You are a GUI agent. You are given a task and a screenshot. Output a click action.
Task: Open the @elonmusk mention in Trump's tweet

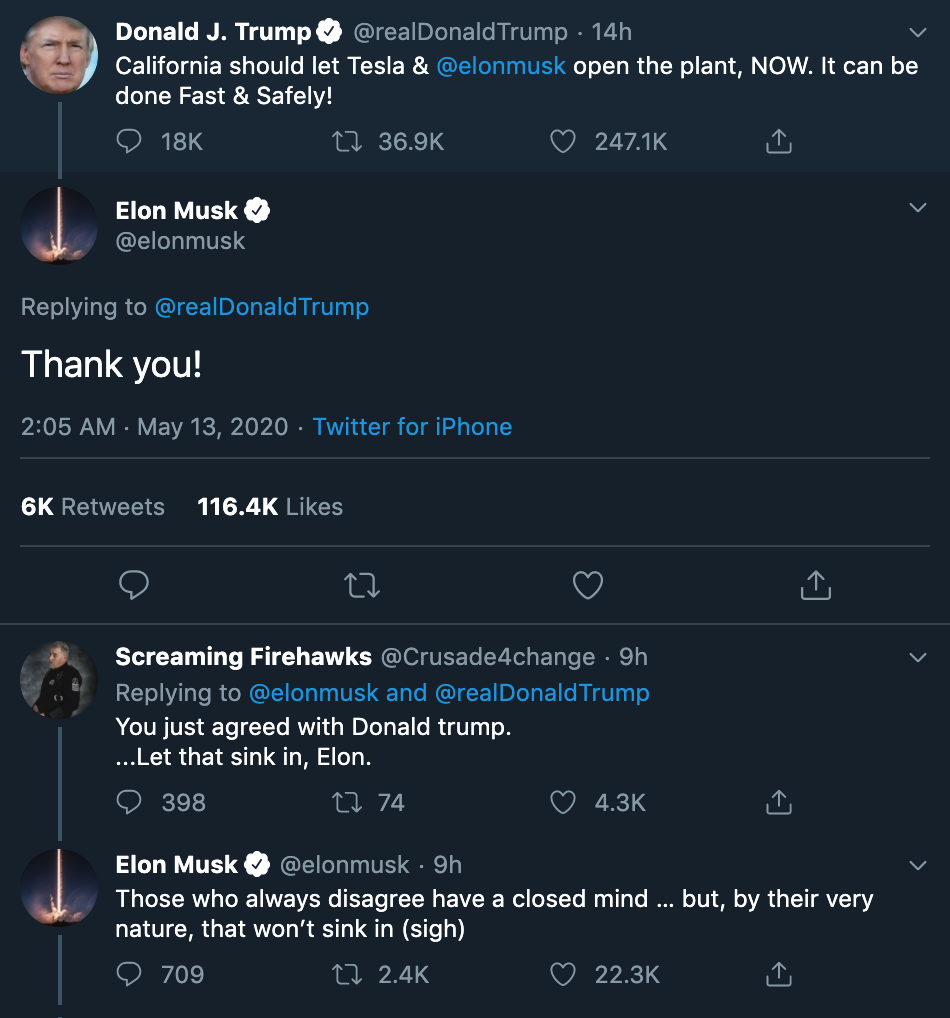[501, 66]
